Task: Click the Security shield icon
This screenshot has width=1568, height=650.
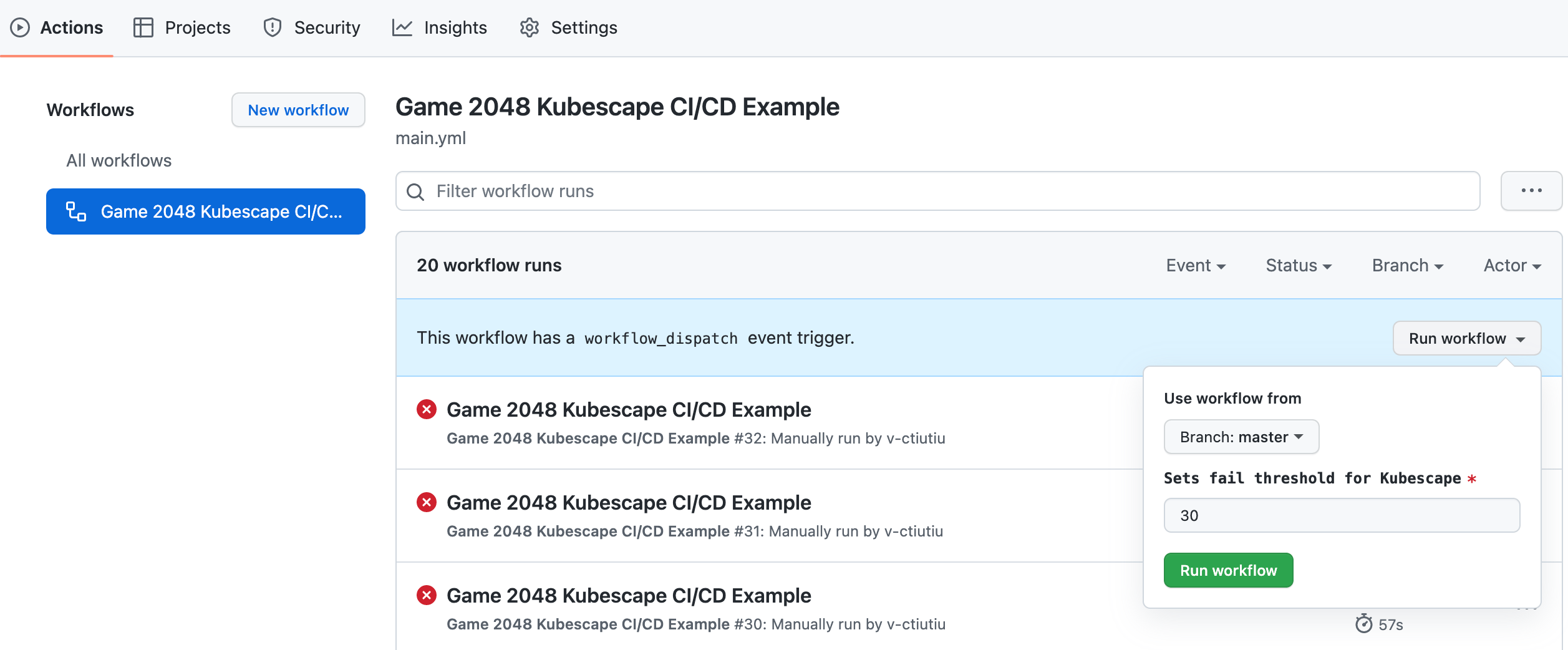Action: [x=273, y=27]
